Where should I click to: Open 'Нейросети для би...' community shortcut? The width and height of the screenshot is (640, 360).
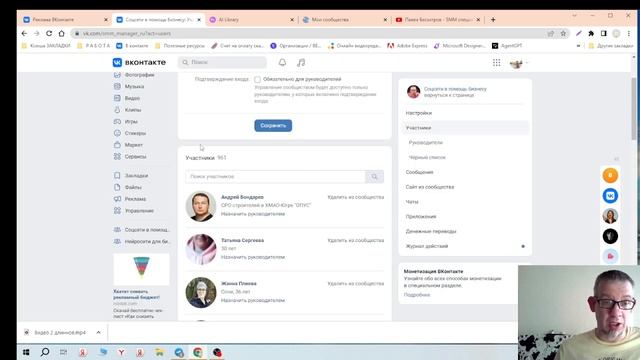coord(142,242)
